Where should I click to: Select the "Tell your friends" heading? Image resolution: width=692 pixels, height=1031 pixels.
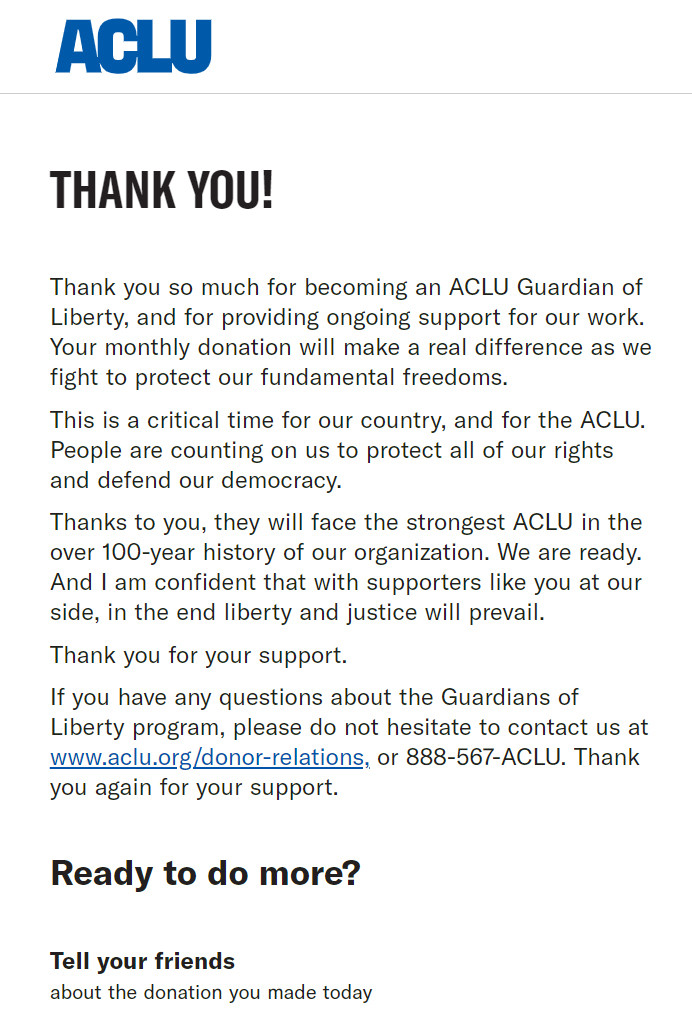[x=142, y=961]
